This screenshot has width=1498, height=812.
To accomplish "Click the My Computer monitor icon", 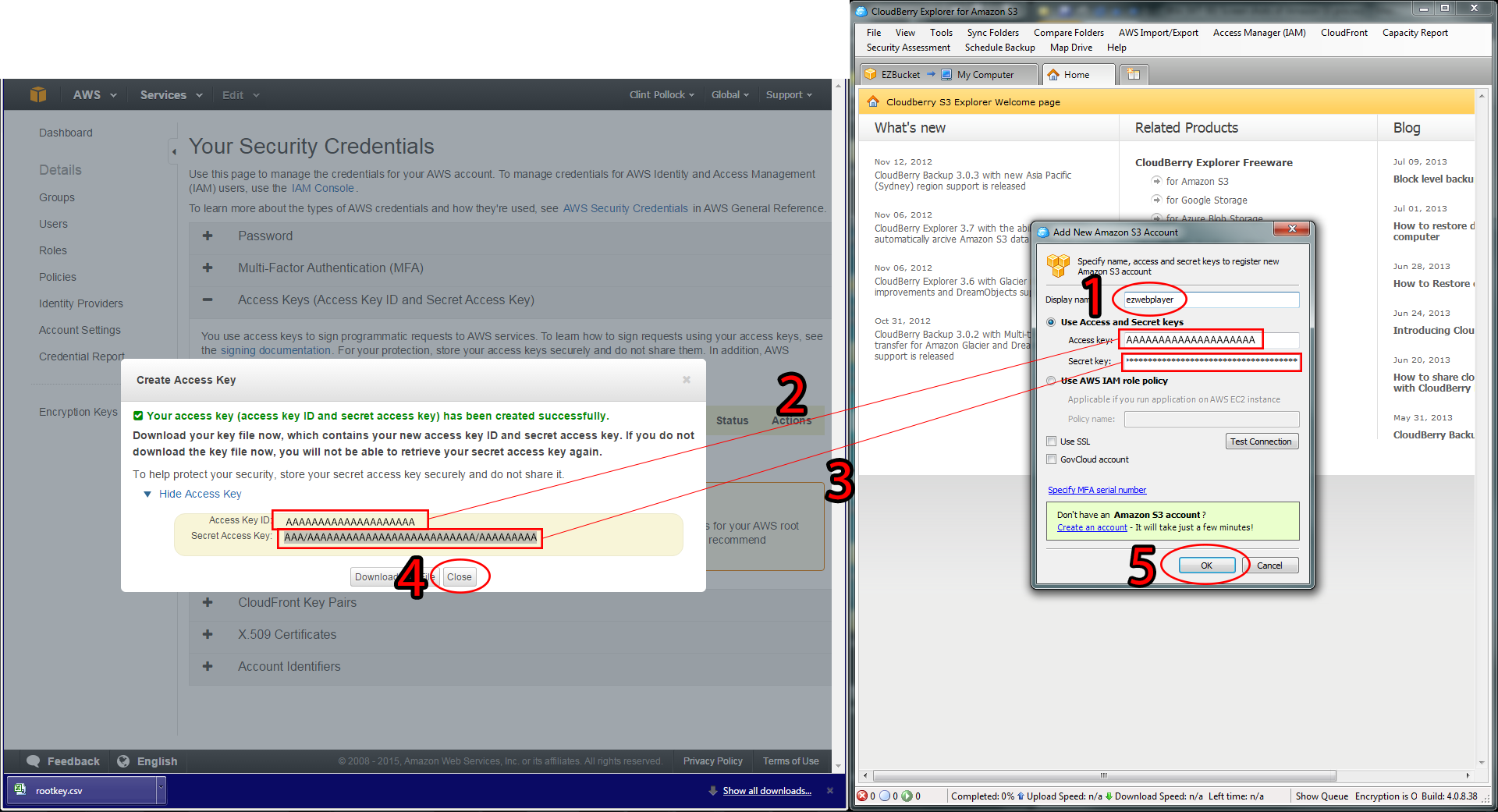I will click(946, 75).
